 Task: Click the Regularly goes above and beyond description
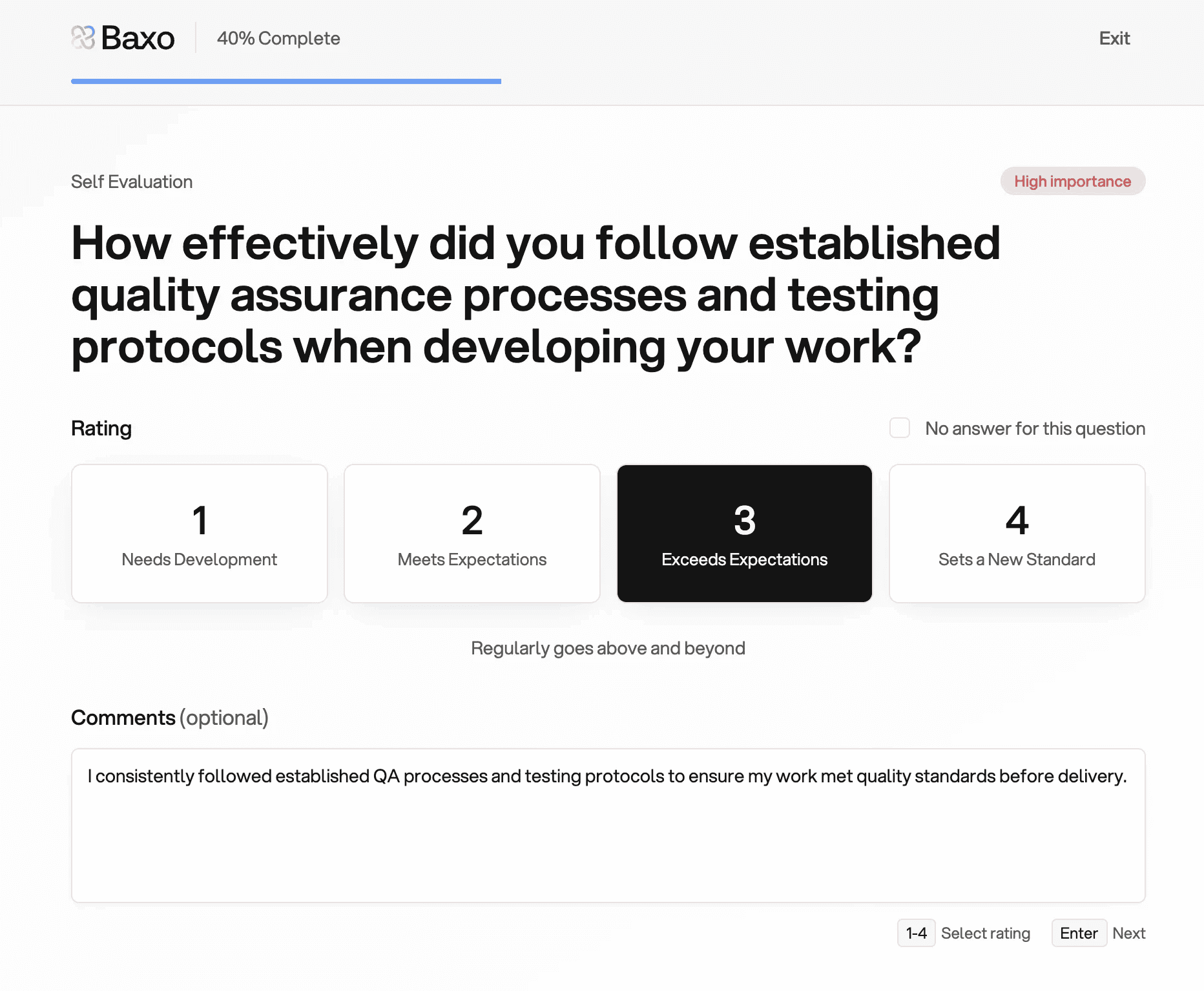[608, 648]
